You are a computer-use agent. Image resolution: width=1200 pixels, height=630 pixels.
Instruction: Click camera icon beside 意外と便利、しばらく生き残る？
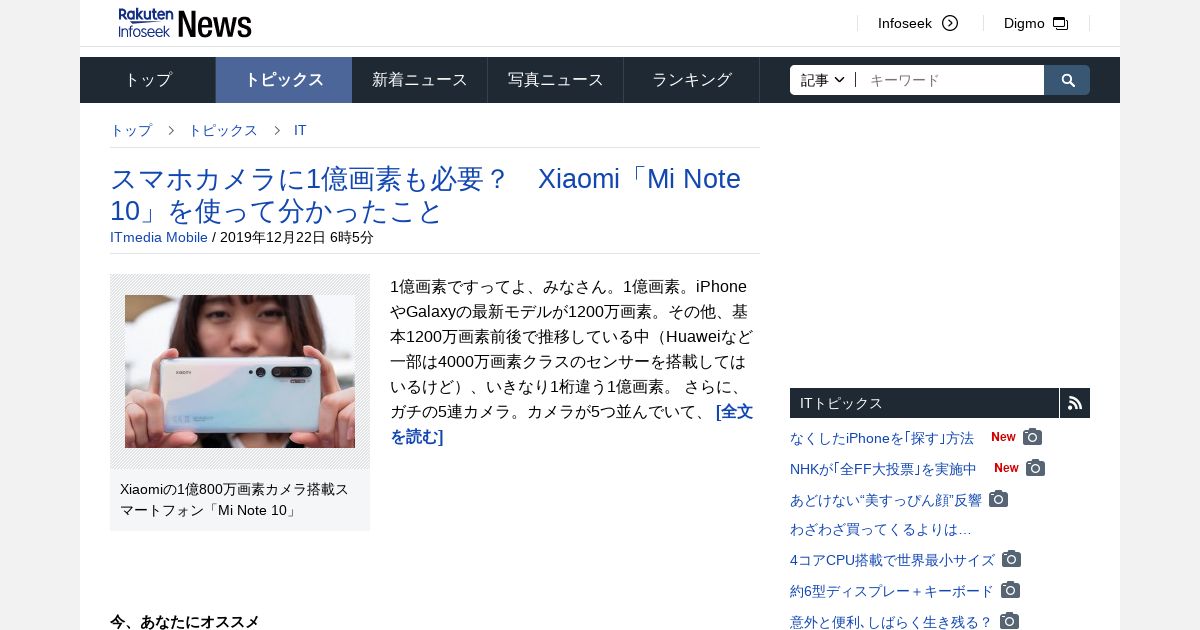tap(1010, 621)
